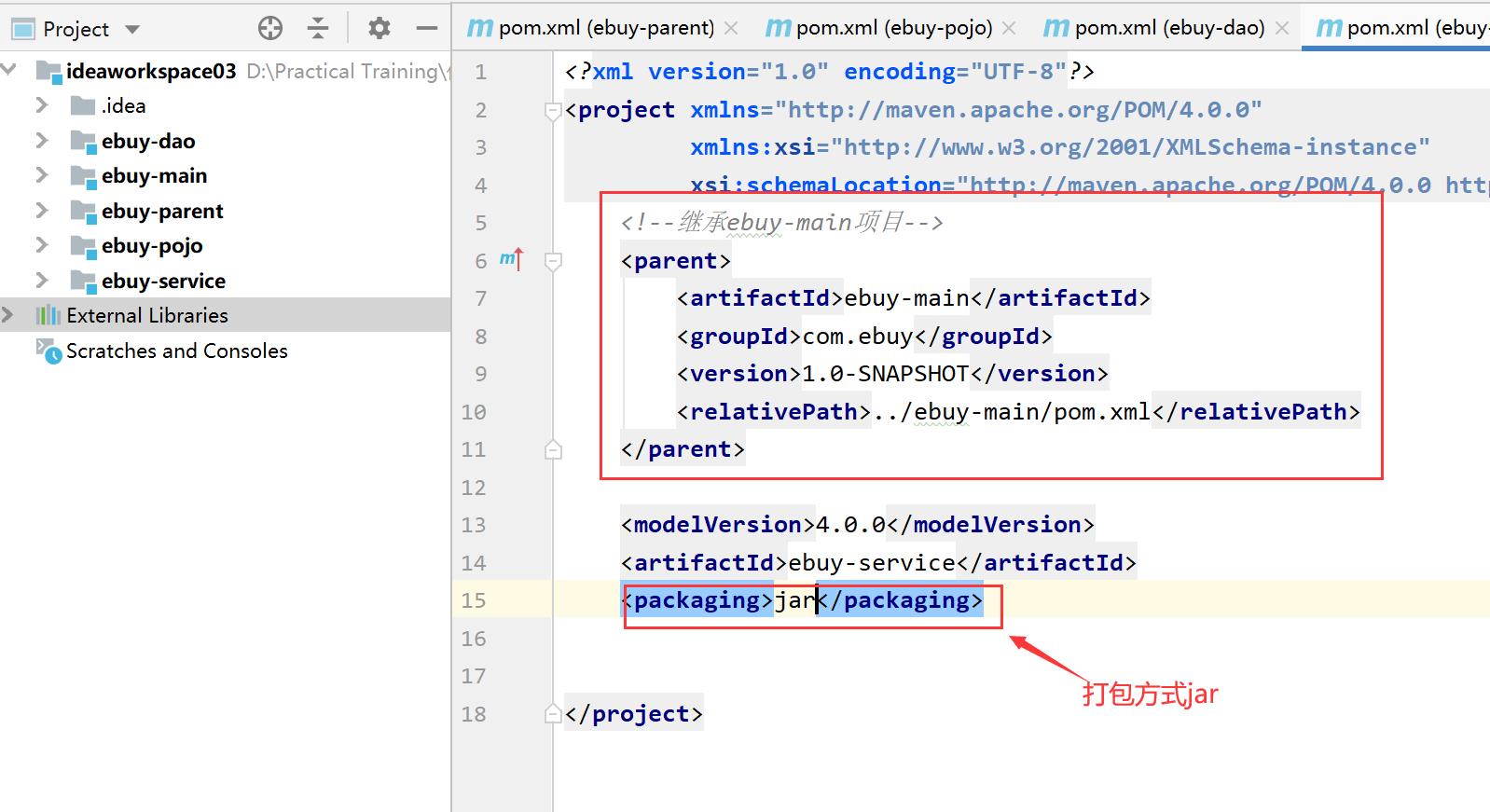Switch to pom.xml (ebuy-pojo) tab
Viewport: 1490px width, 812px height.
click(x=894, y=28)
